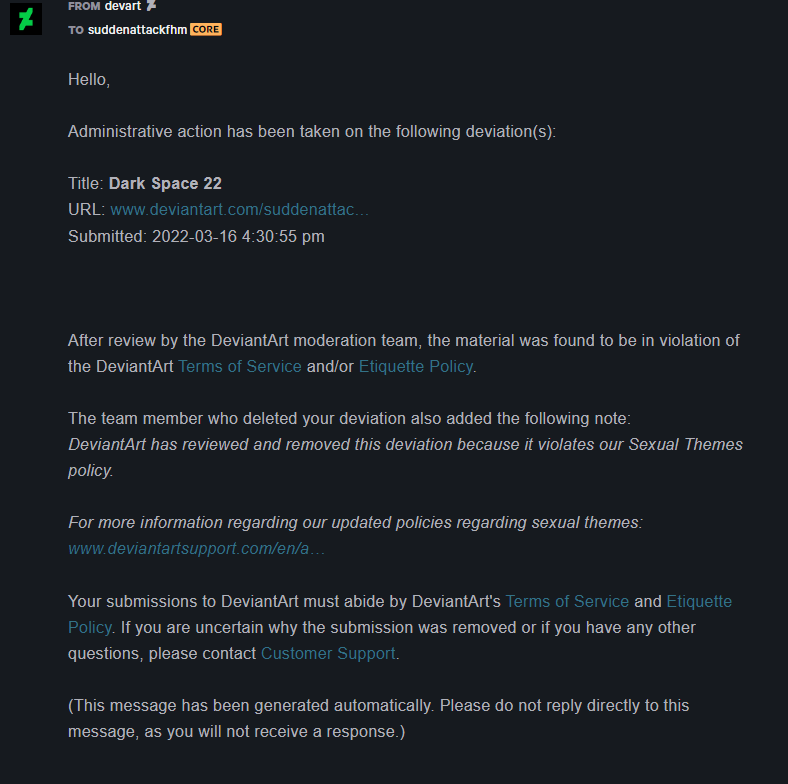
Task: Click the TO label in header
Action: [76, 30]
